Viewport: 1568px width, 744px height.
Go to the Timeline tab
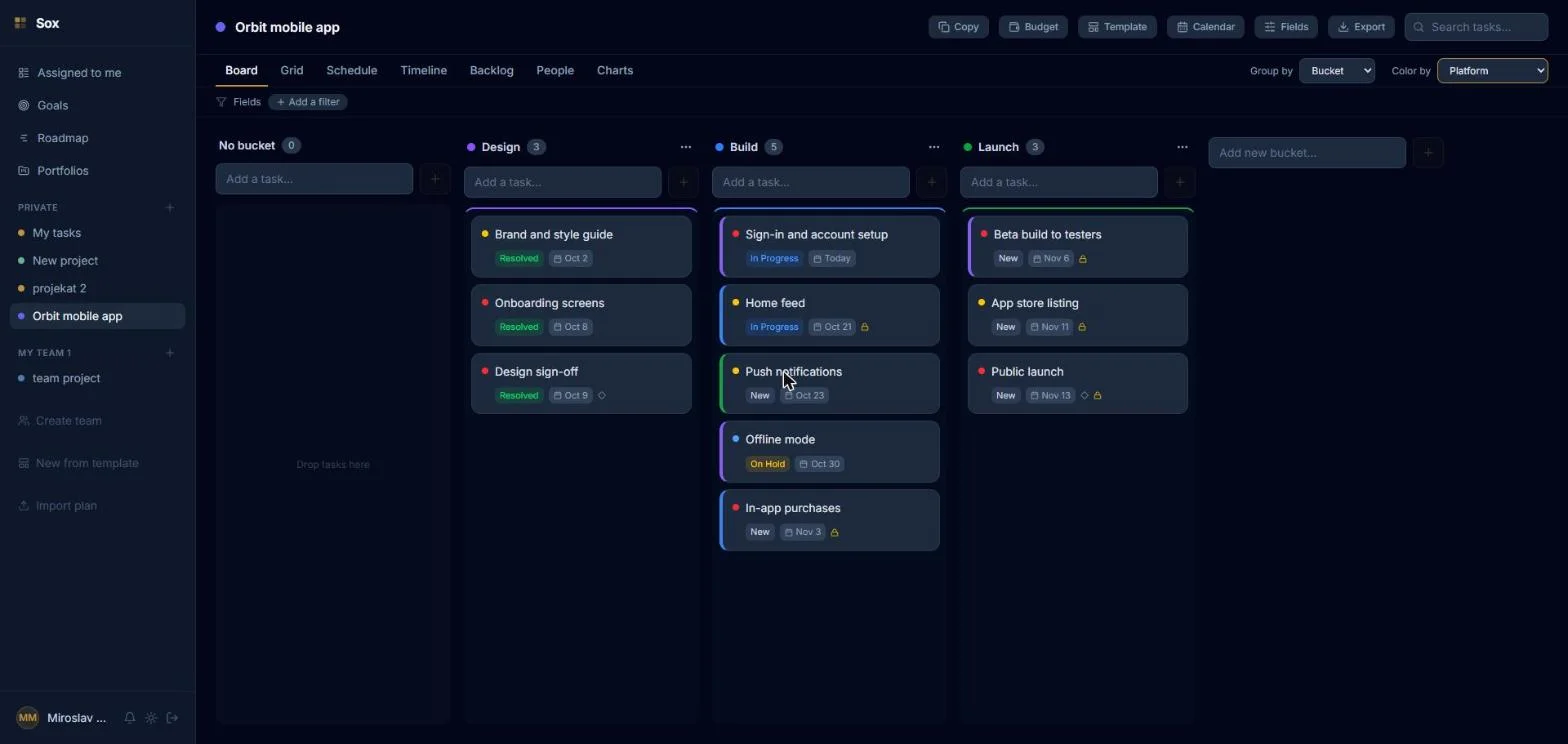424,71
